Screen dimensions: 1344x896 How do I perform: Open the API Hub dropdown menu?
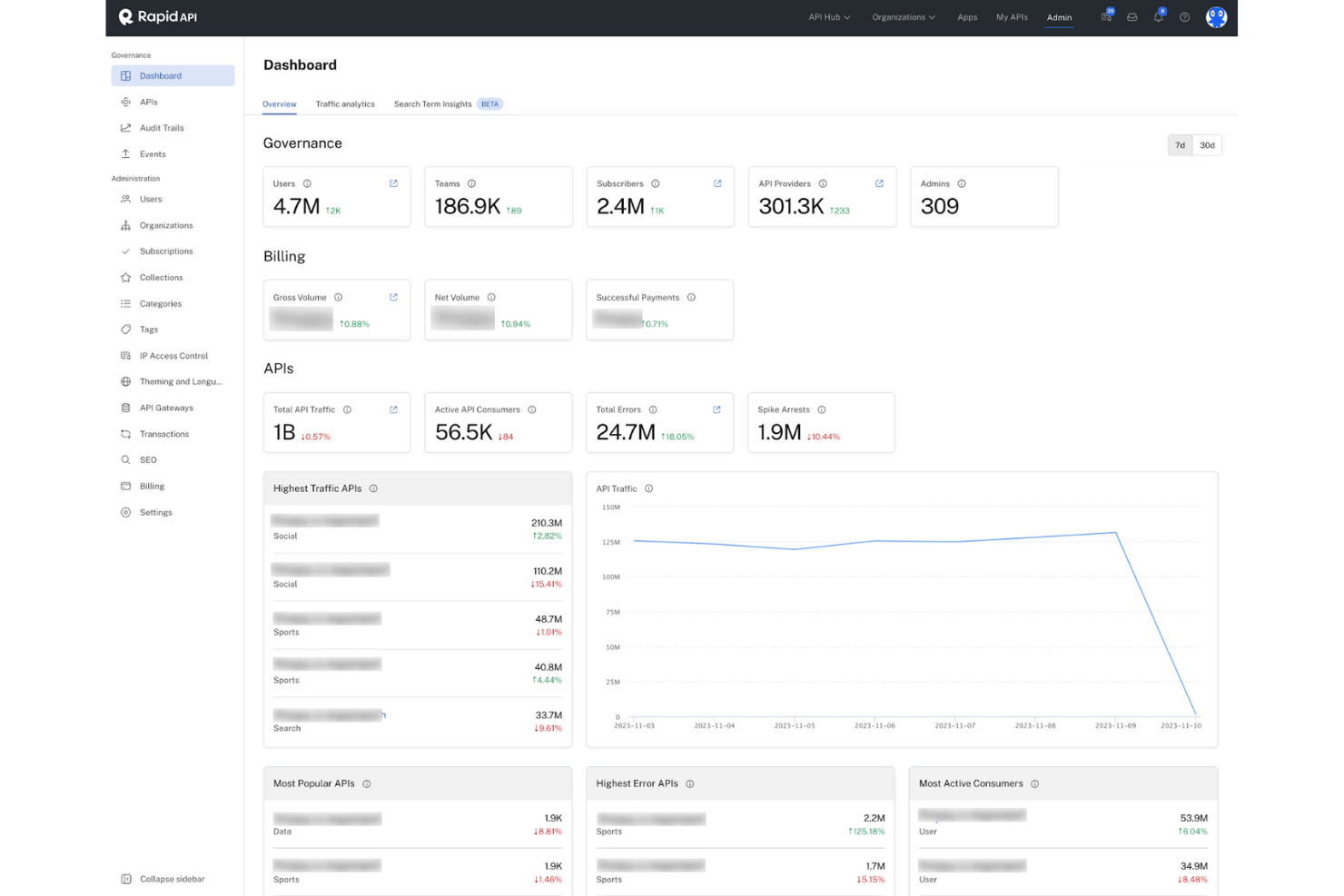click(x=828, y=16)
